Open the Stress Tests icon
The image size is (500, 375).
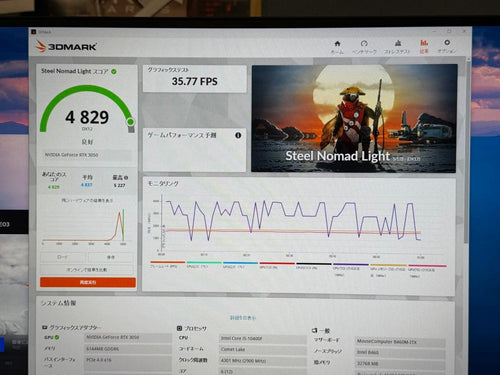click(x=397, y=43)
